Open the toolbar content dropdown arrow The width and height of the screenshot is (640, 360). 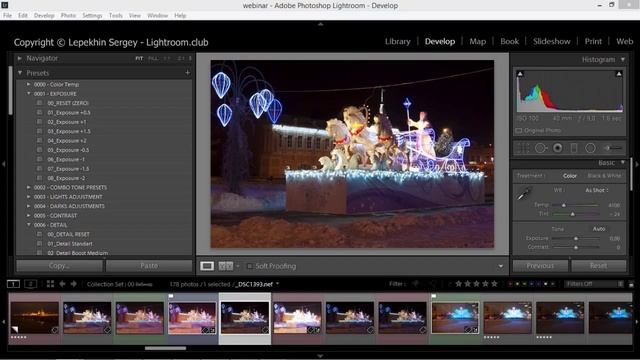pos(501,266)
